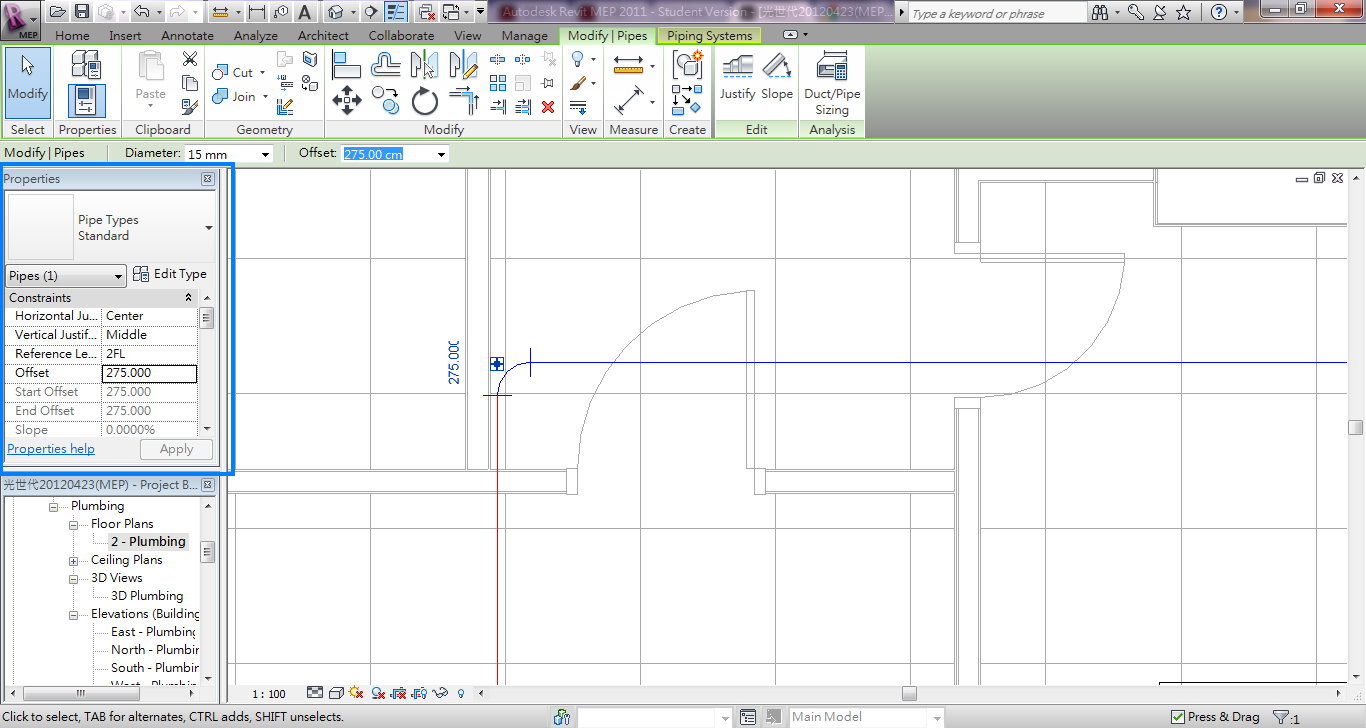Toggle Detail Level icon in view control bar

(x=315, y=693)
